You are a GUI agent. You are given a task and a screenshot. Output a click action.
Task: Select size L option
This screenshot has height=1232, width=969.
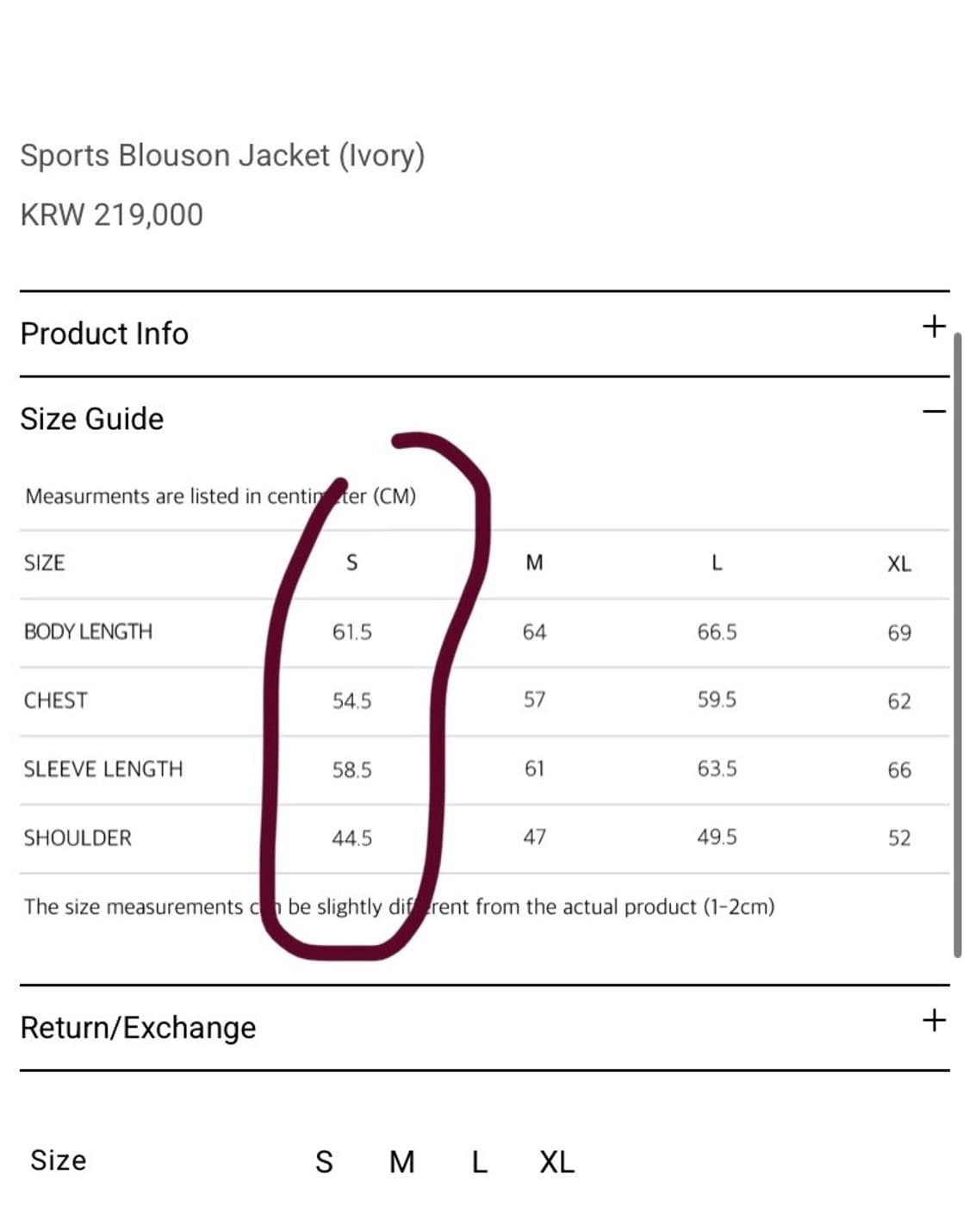click(x=480, y=1161)
